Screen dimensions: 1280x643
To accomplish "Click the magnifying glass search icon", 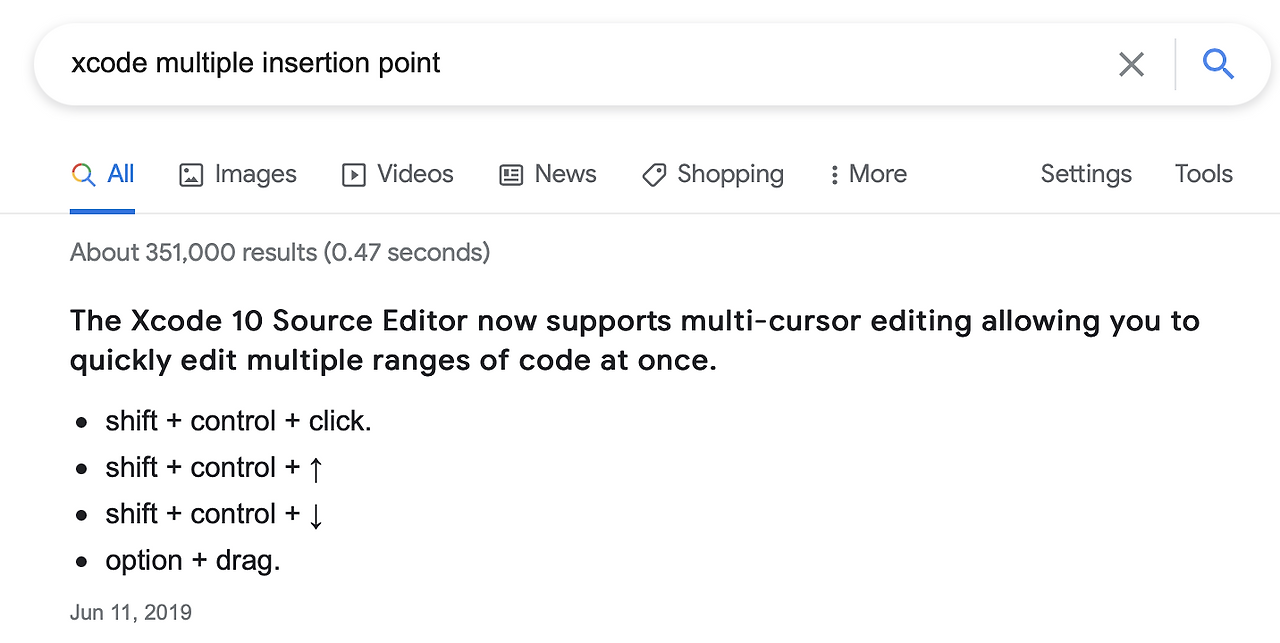I will pos(1218,63).
